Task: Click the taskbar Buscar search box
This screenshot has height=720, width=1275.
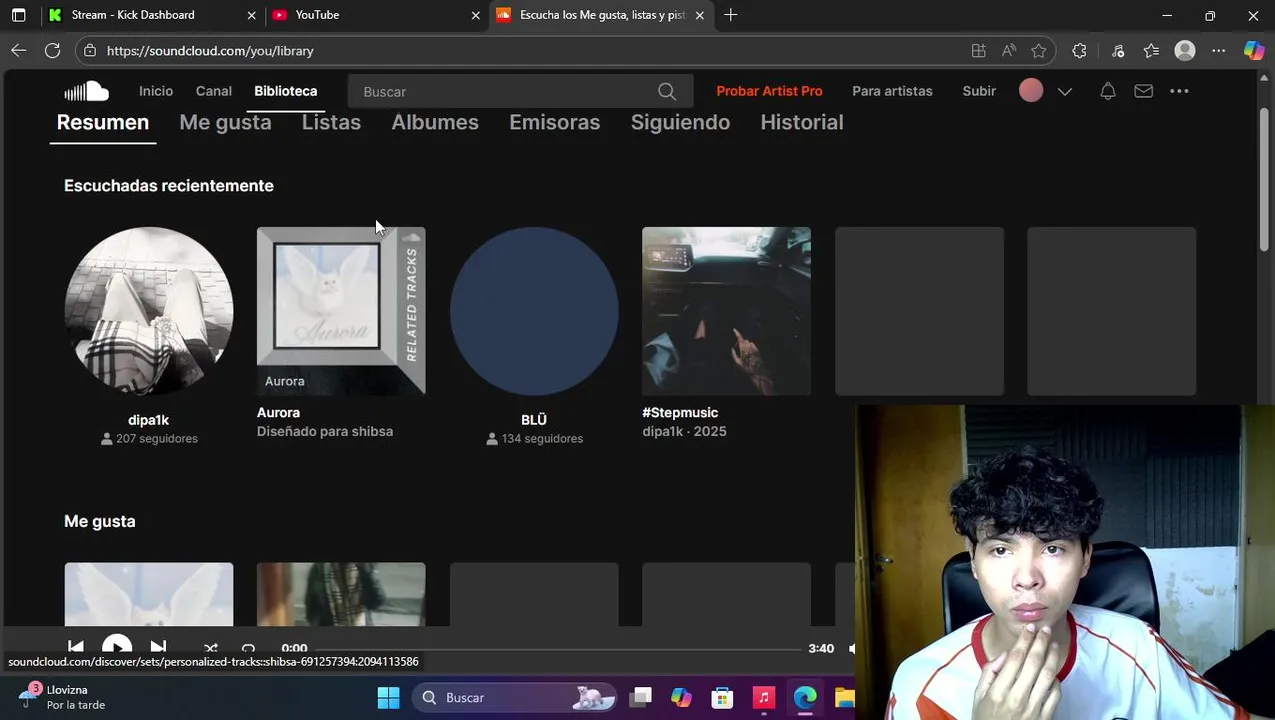Action: click(516, 697)
